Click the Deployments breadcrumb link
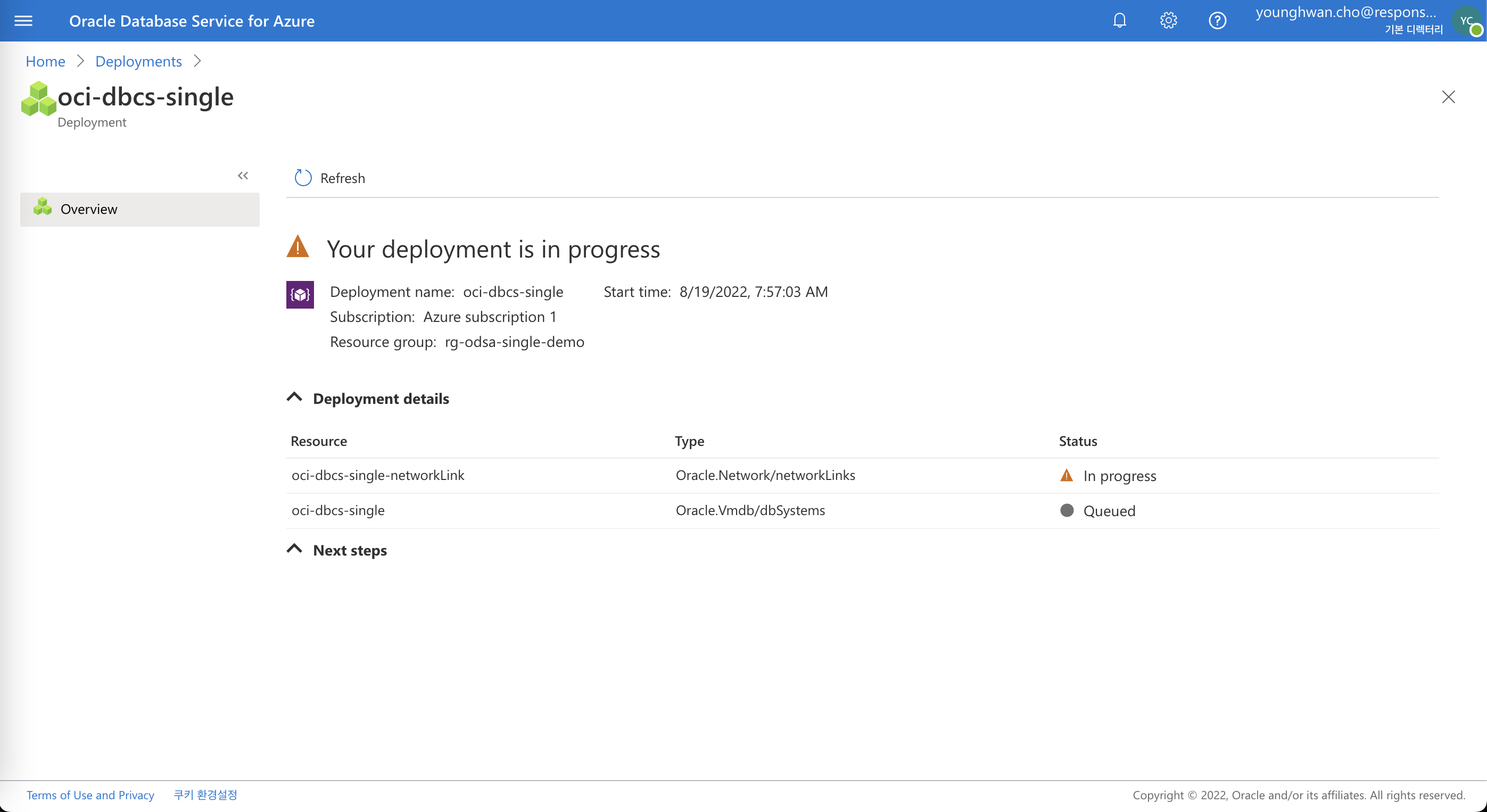1487x812 pixels. pos(139,60)
